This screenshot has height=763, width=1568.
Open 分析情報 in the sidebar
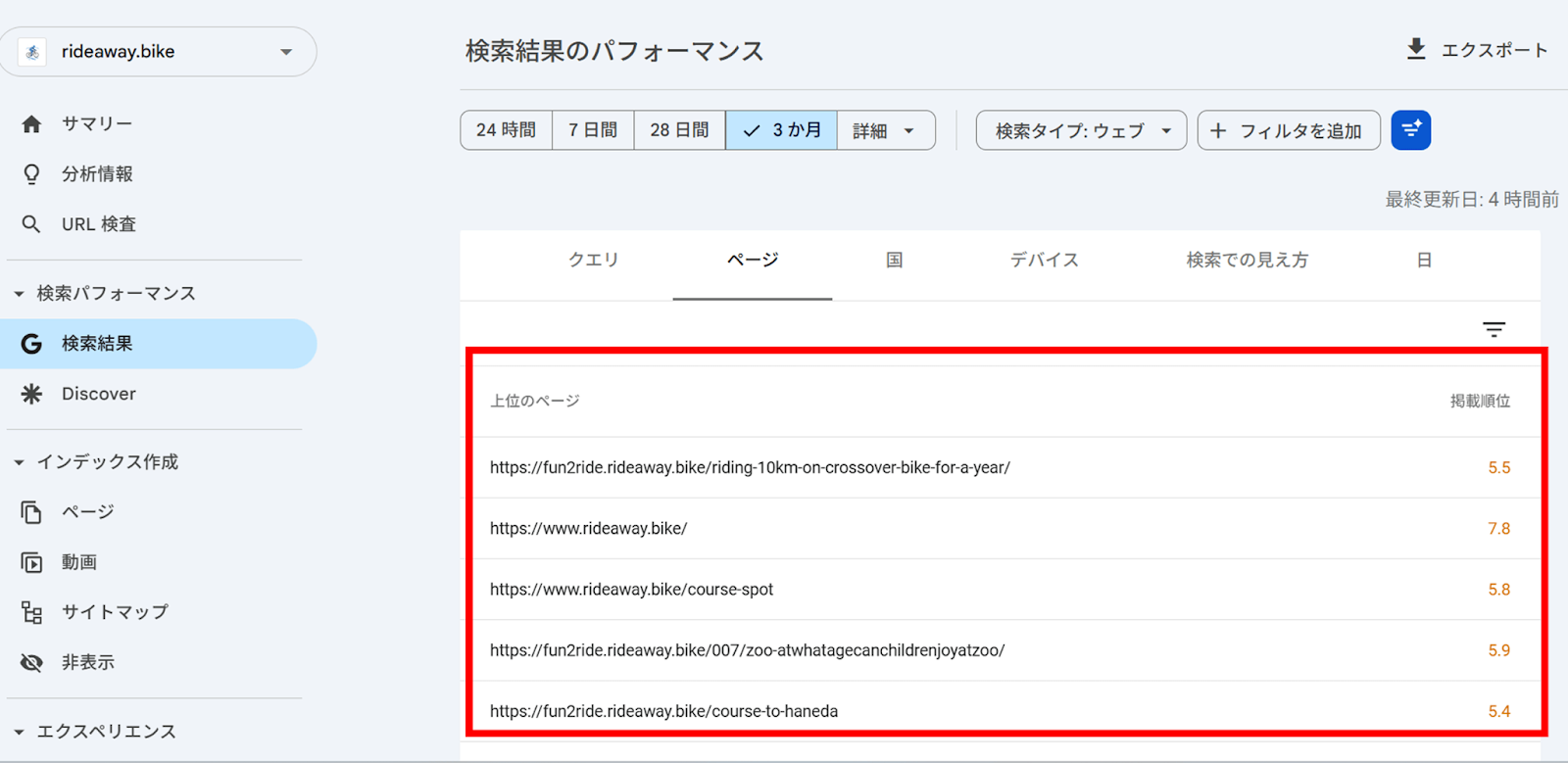pos(97,174)
